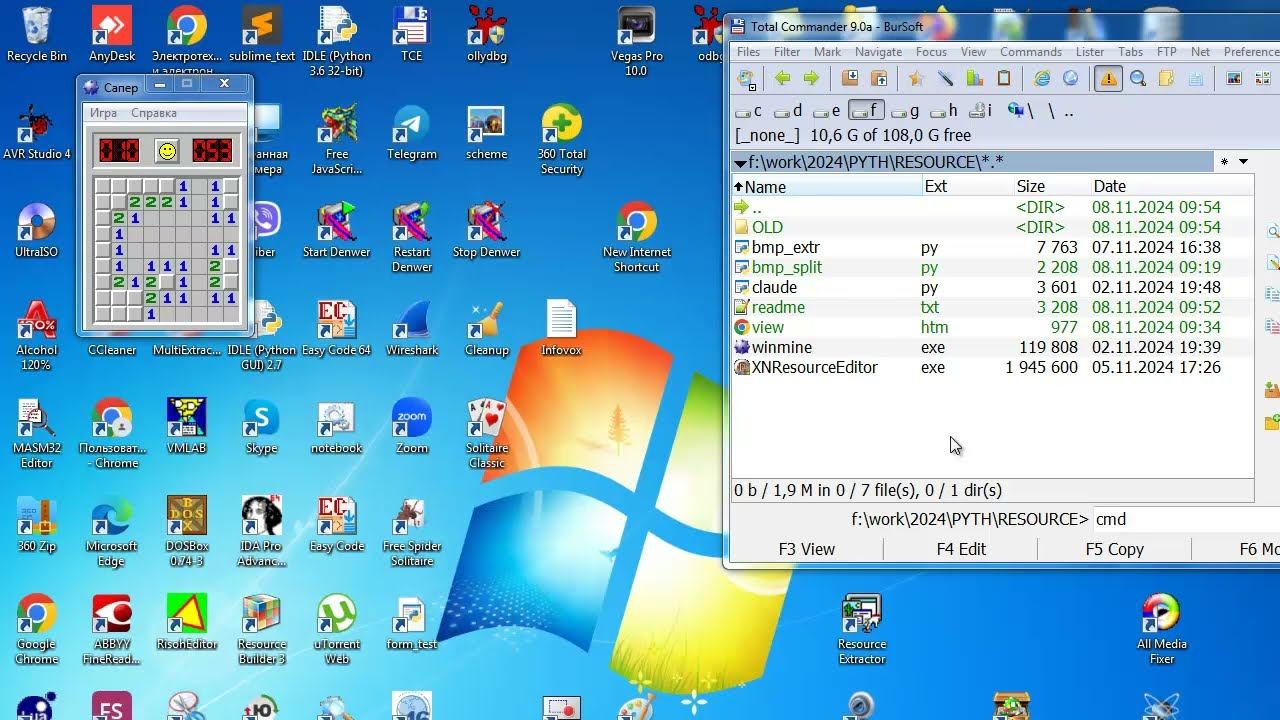1280x720 pixels.
Task: Select the readme txt file
Action: pyautogui.click(x=992, y=307)
